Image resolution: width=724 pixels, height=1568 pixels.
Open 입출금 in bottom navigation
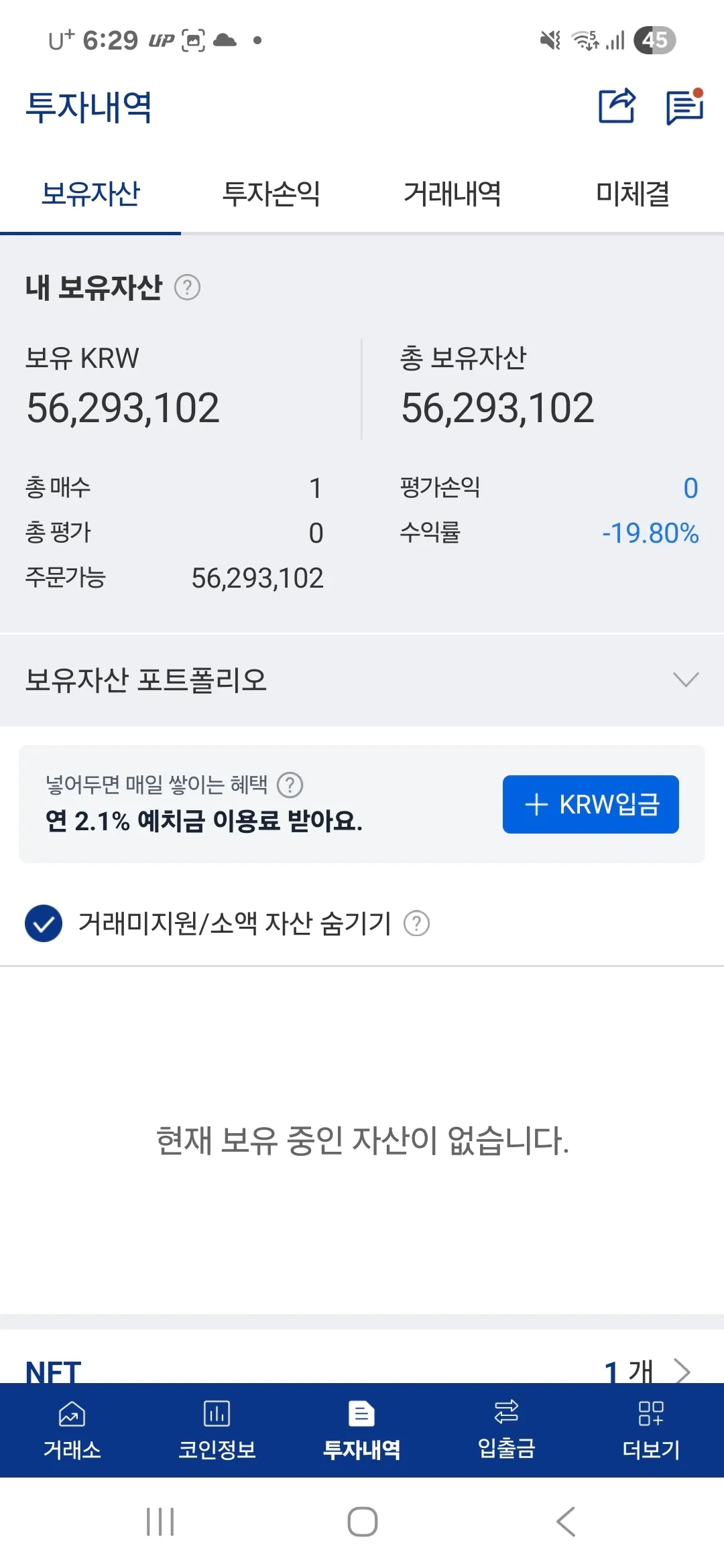pos(506,1430)
